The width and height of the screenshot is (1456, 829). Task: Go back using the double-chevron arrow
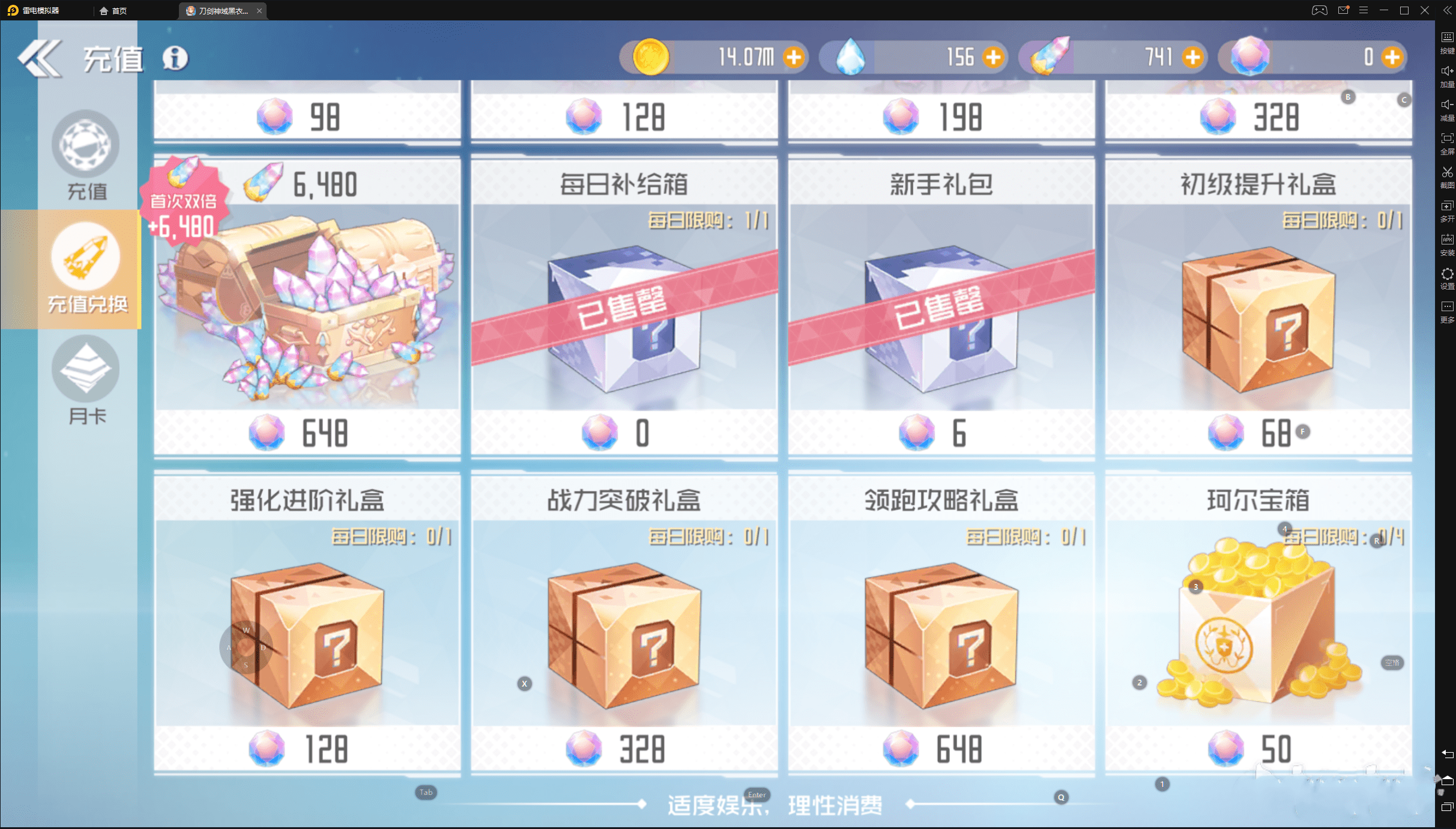click(x=40, y=58)
